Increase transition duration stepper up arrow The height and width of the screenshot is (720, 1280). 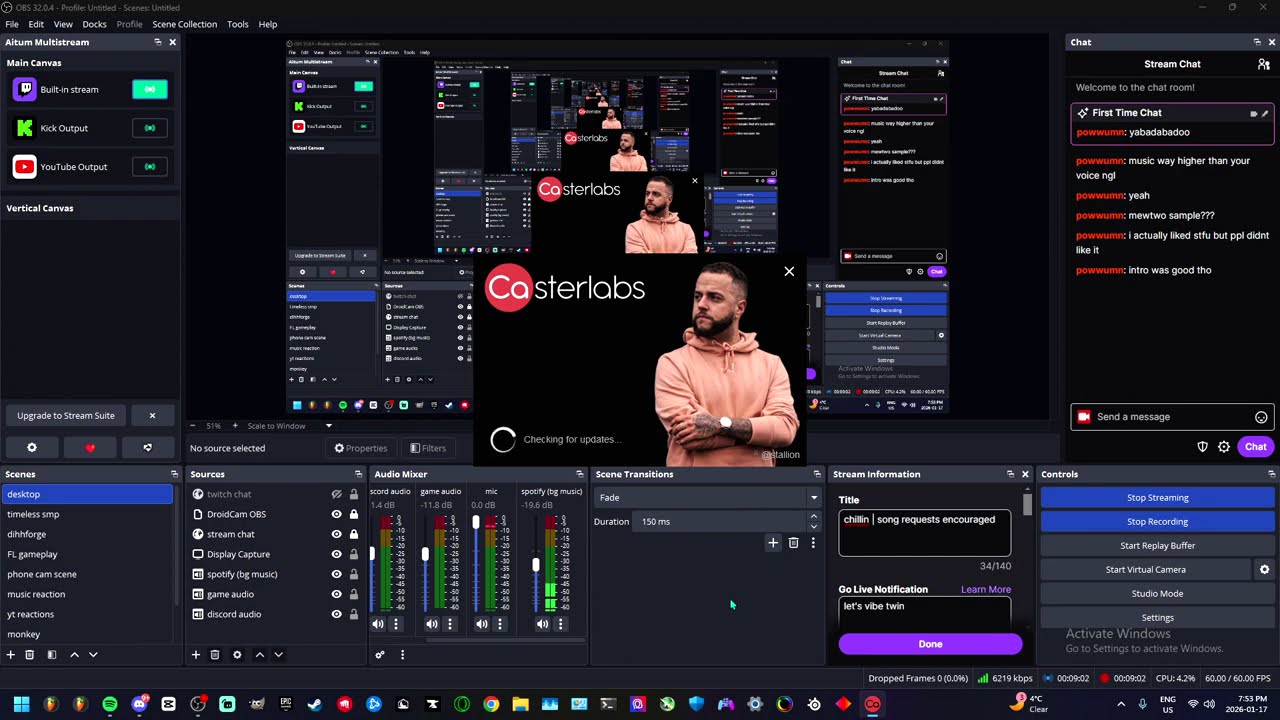814,517
